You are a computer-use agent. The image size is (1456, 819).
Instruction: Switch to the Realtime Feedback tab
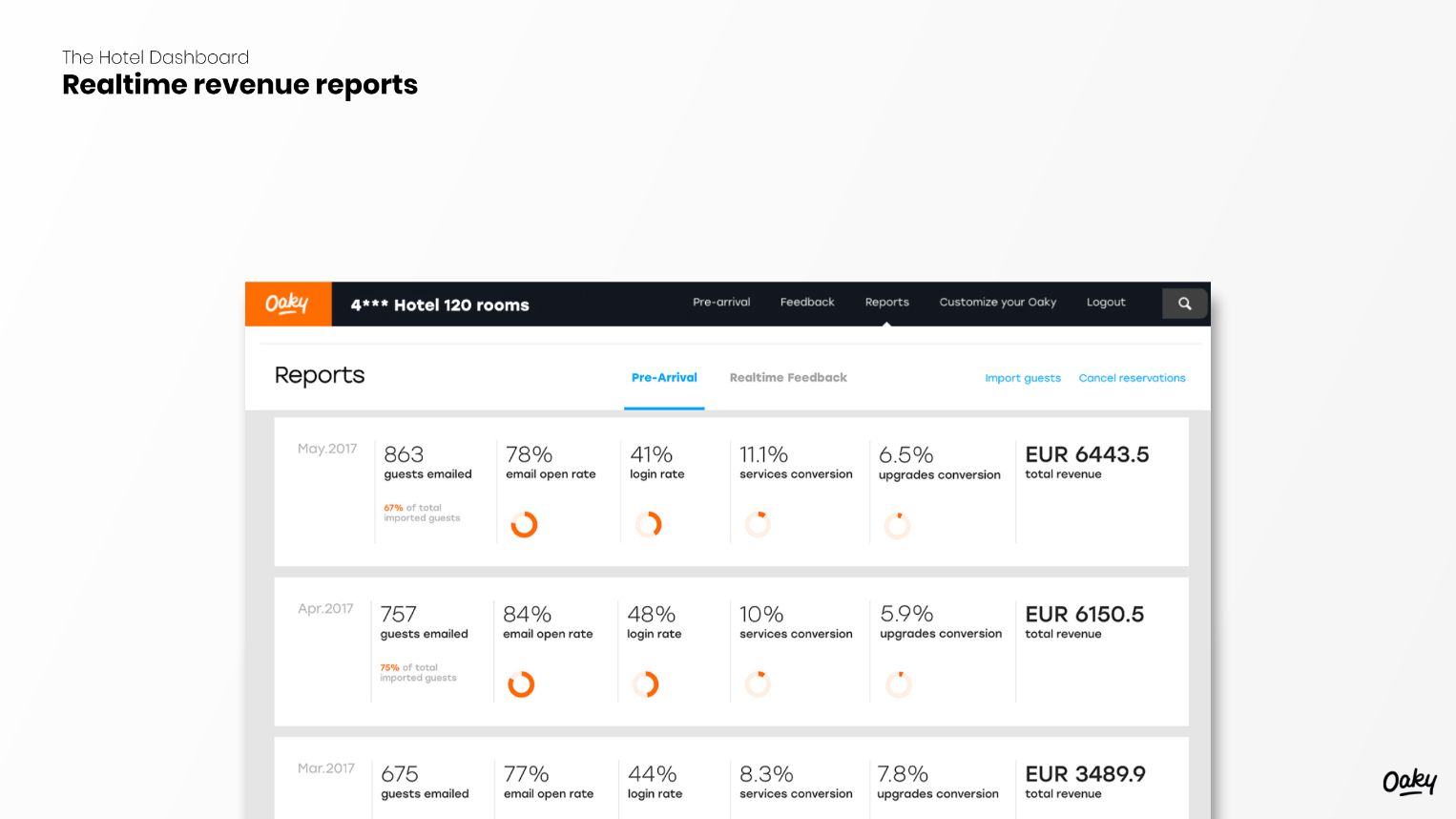[788, 378]
